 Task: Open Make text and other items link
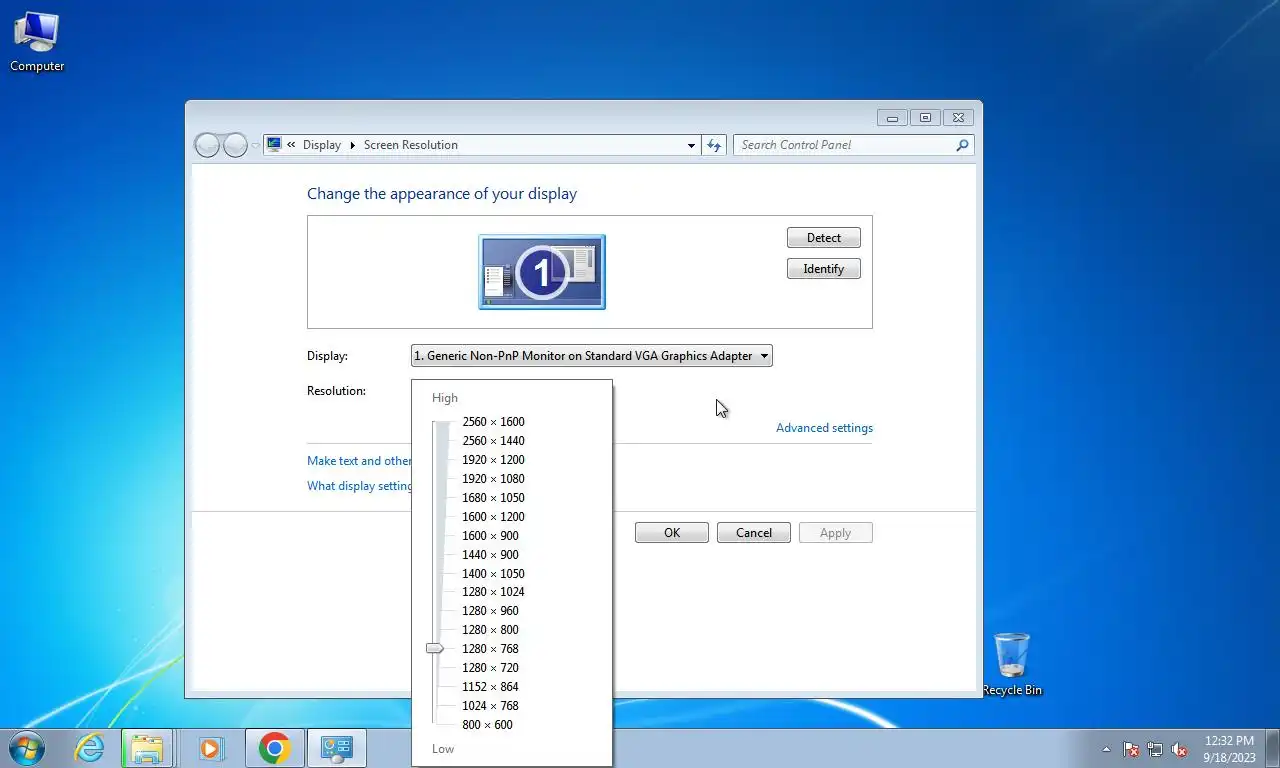359,461
